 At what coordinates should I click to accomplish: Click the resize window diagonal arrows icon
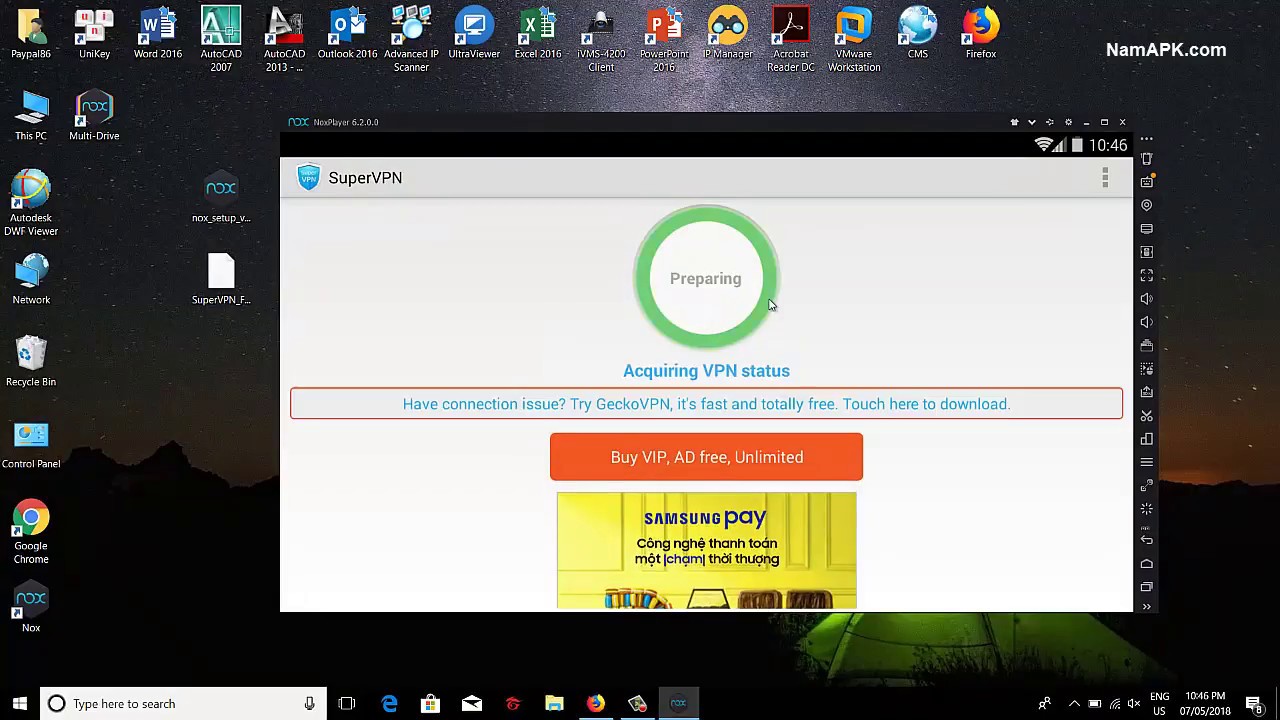(x=1147, y=485)
